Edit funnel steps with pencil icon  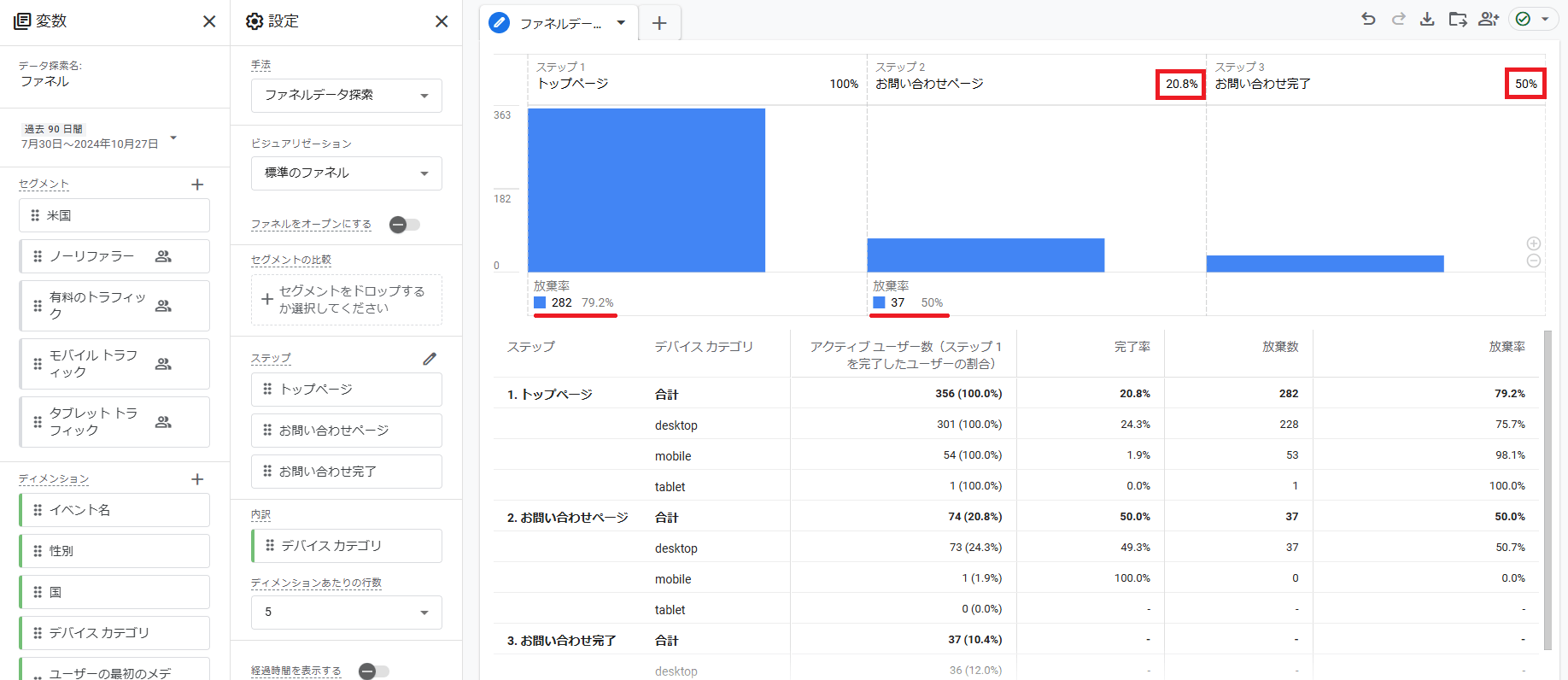(430, 359)
